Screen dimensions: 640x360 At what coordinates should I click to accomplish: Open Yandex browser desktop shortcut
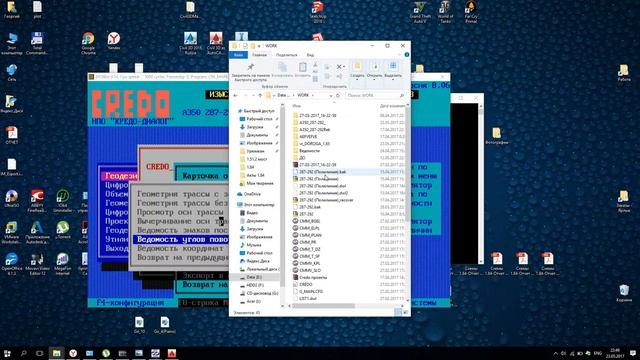click(x=114, y=42)
